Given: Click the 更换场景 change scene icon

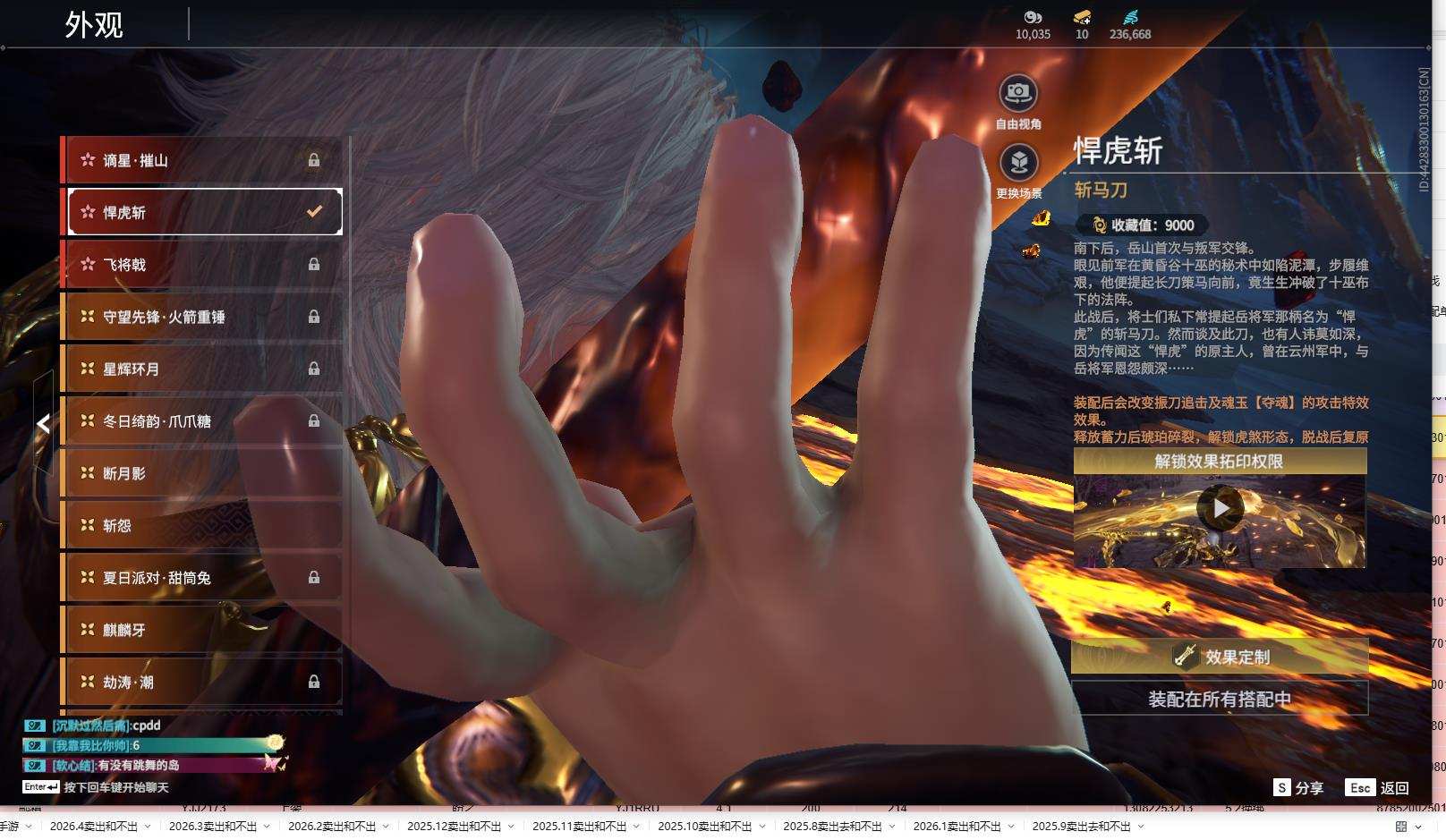Looking at the screenshot, I should click(1018, 164).
